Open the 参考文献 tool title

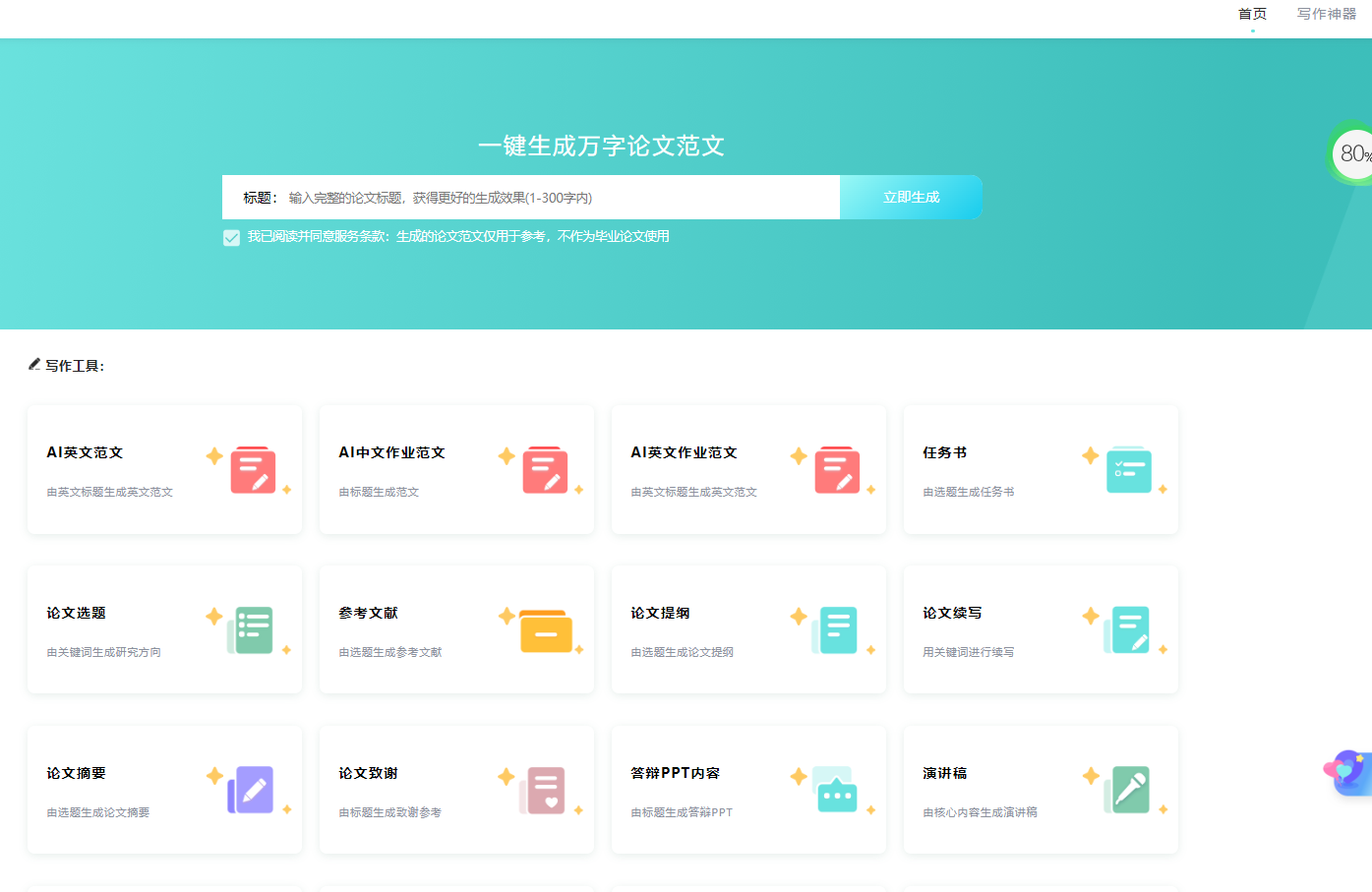[x=368, y=613]
